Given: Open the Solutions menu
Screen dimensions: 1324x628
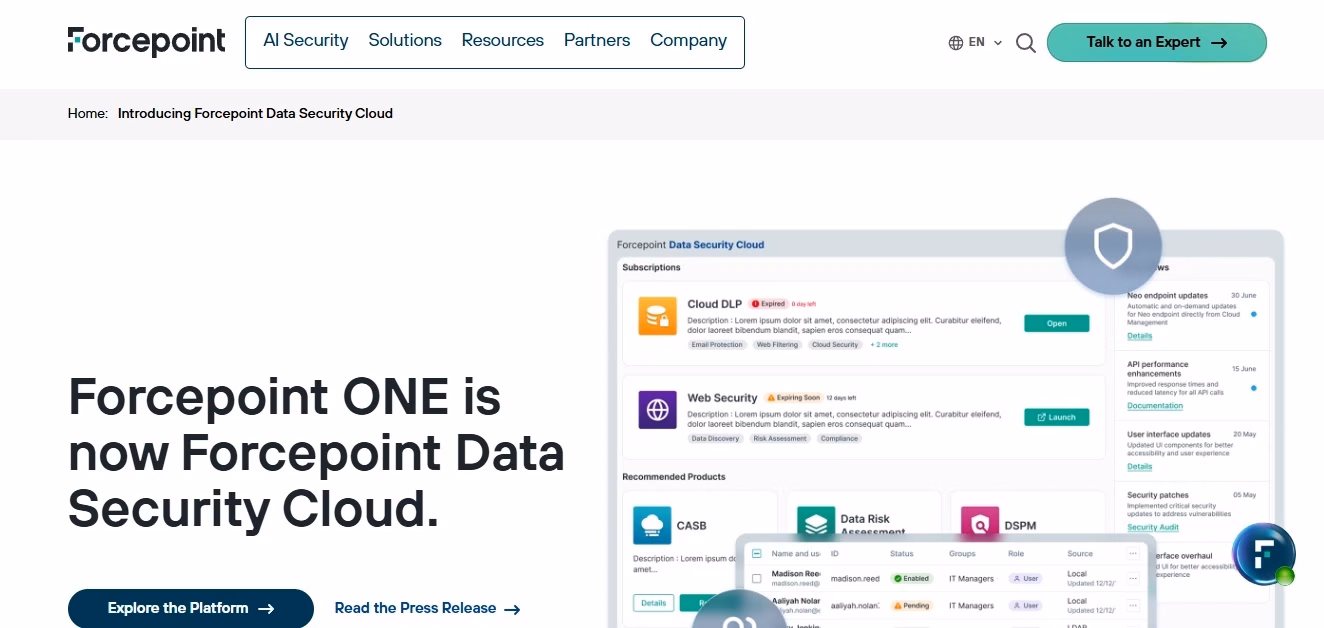Looking at the screenshot, I should coord(405,40).
